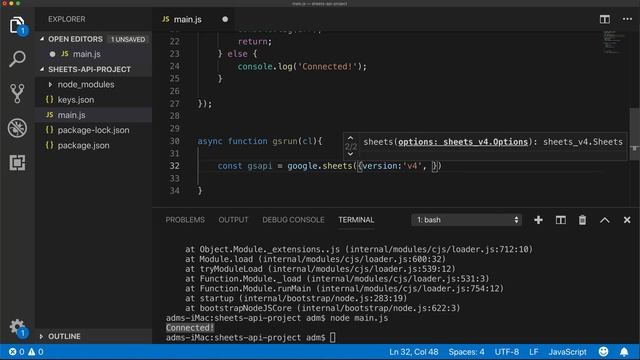Select main.js in the project tree
The width and height of the screenshot is (640, 360).
click(x=93, y=115)
